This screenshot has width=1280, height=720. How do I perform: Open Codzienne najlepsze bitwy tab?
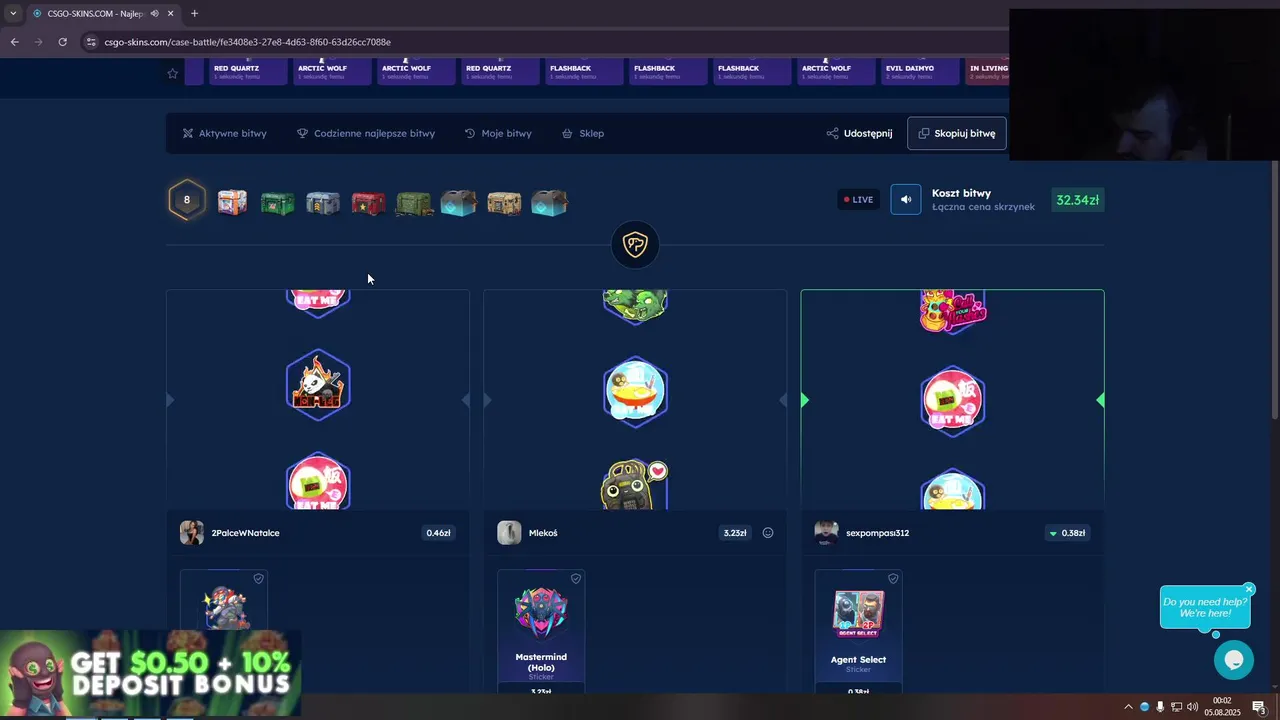point(365,133)
